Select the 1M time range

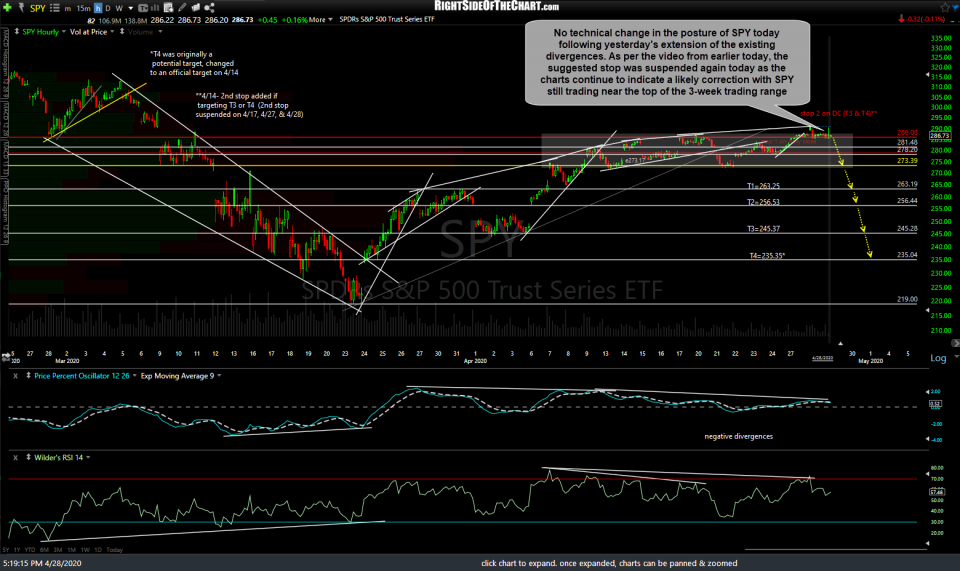pyautogui.click(x=72, y=550)
